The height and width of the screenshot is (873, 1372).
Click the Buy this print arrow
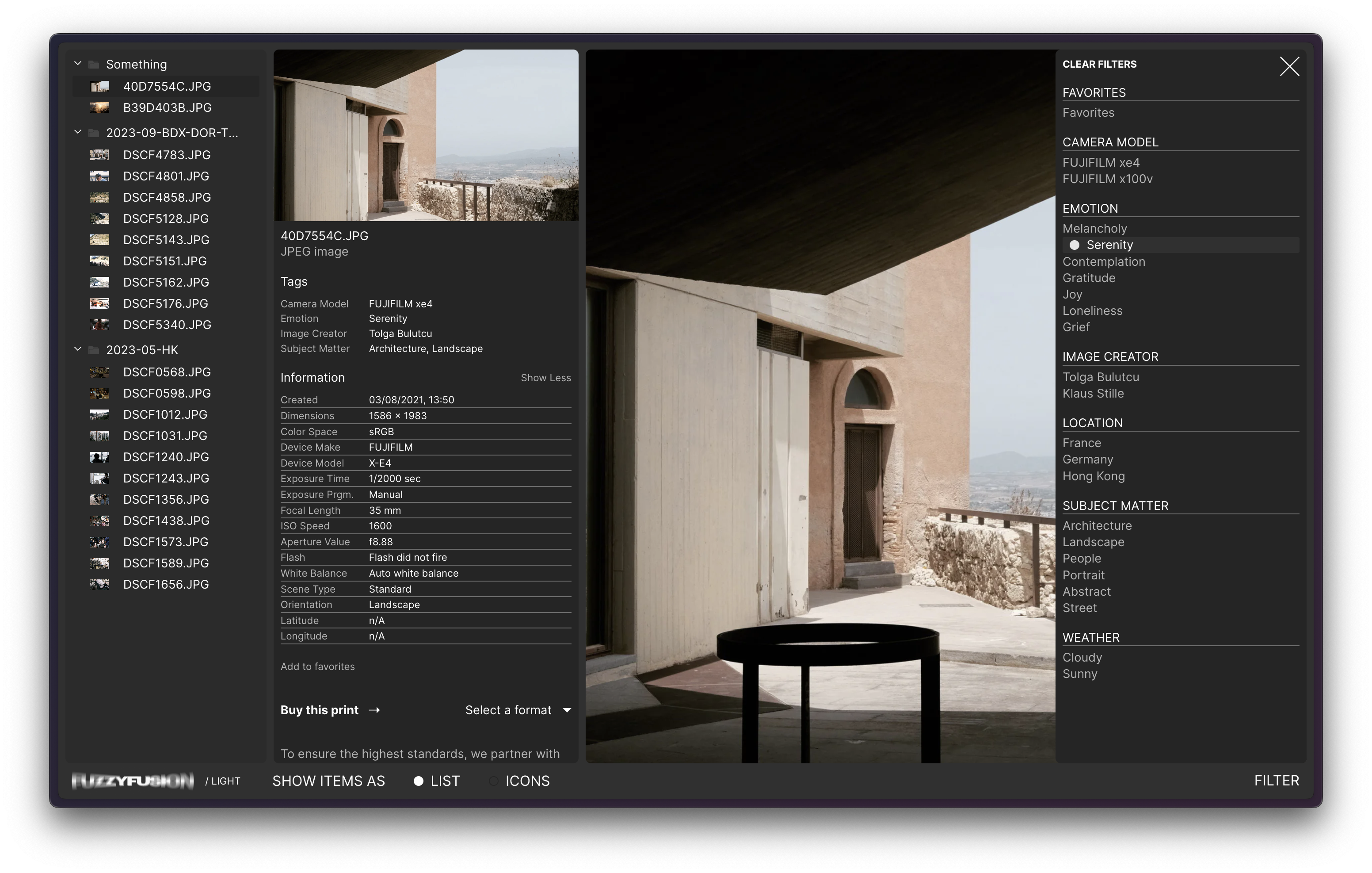click(x=374, y=711)
